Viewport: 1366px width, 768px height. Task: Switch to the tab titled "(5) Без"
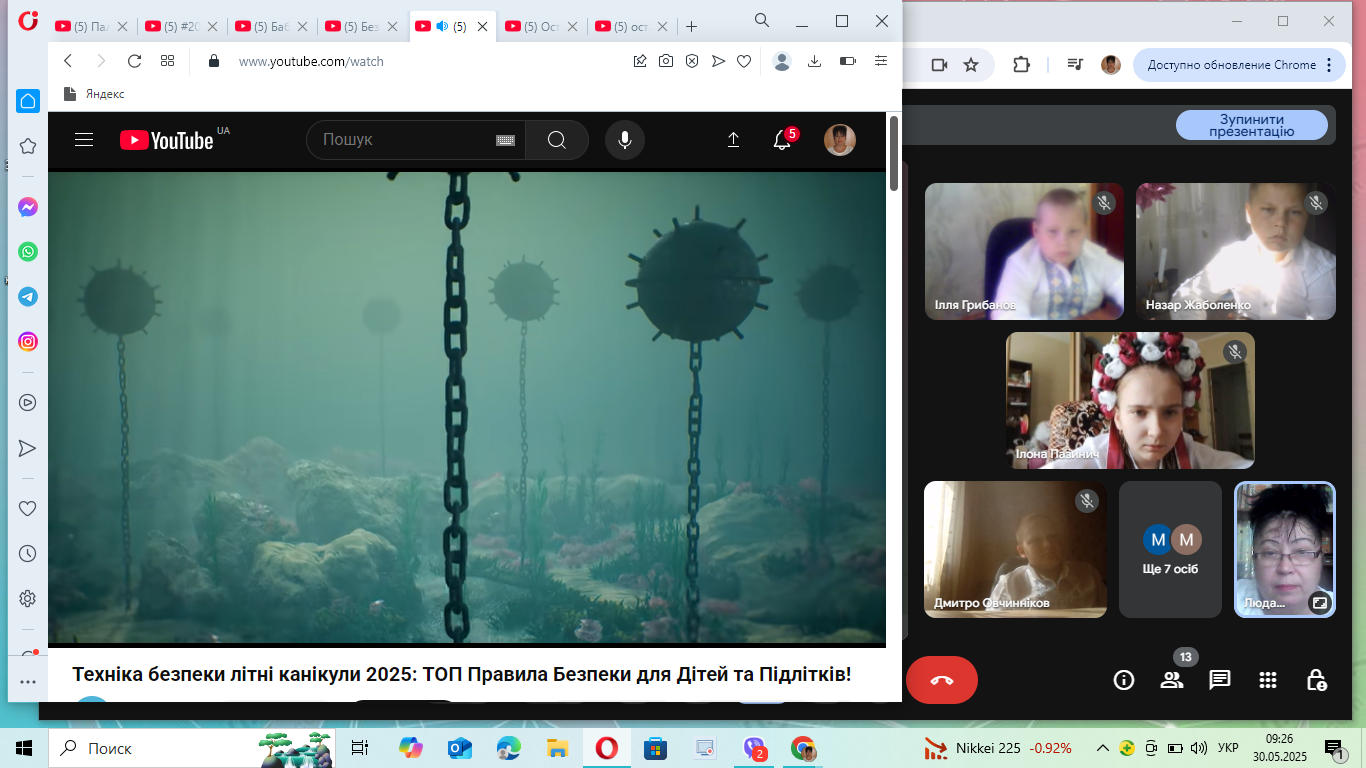pyautogui.click(x=361, y=27)
